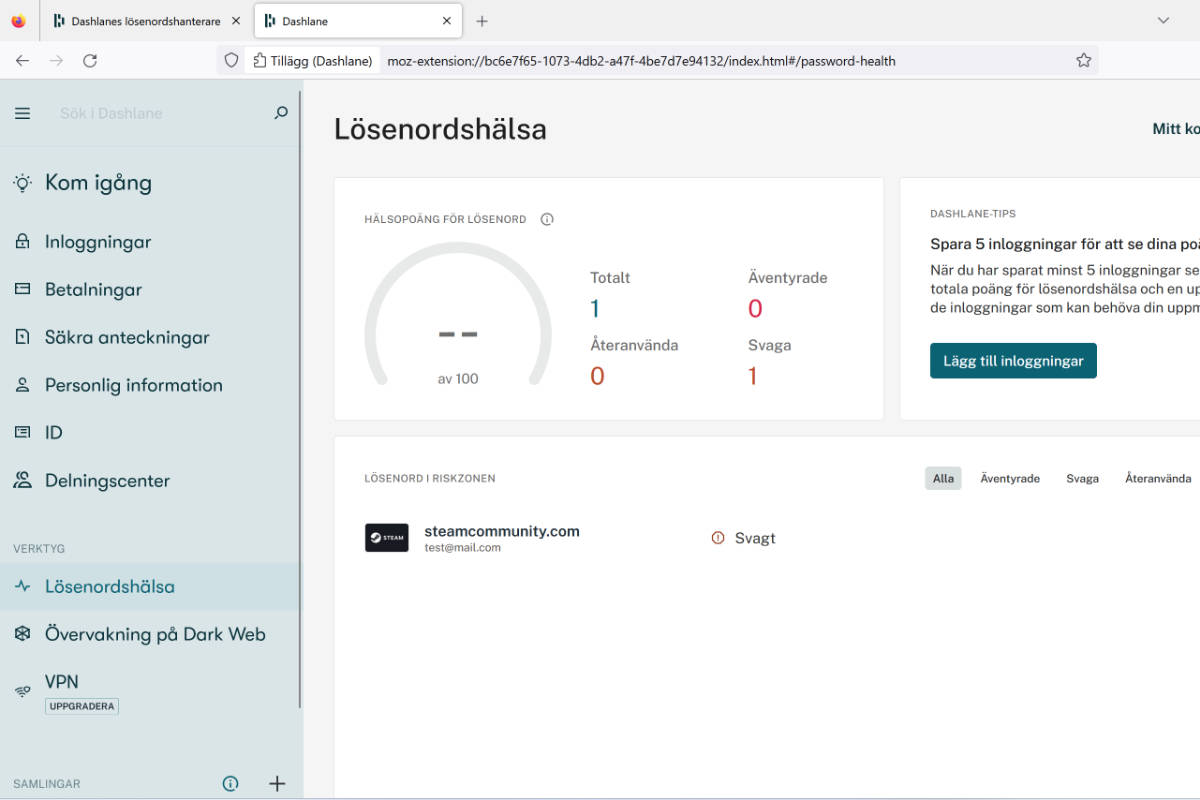Click the browser back arrow
1200x800 pixels.
click(22, 61)
